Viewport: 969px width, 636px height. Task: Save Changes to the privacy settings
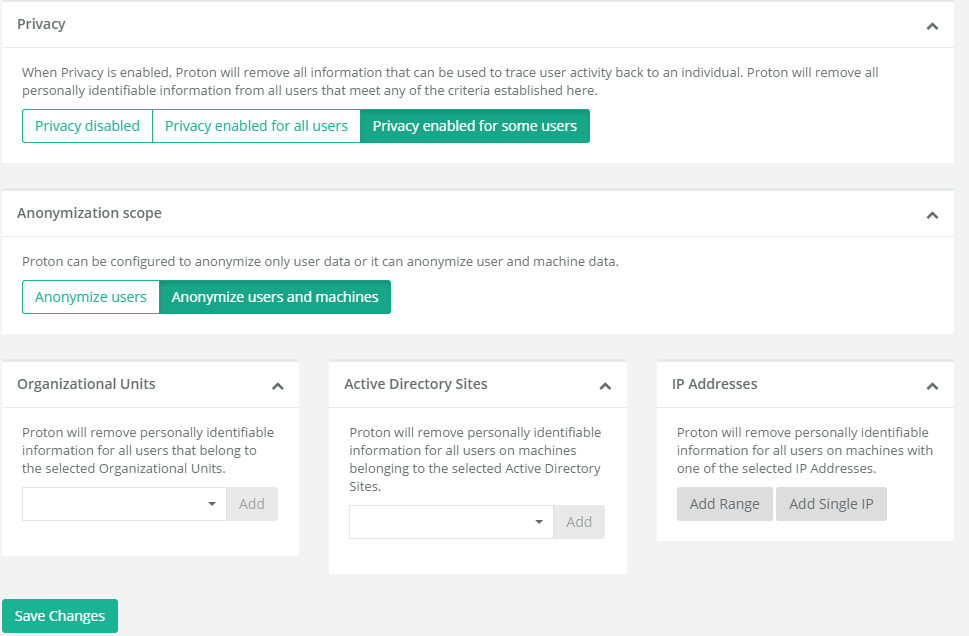pyautogui.click(x=60, y=616)
